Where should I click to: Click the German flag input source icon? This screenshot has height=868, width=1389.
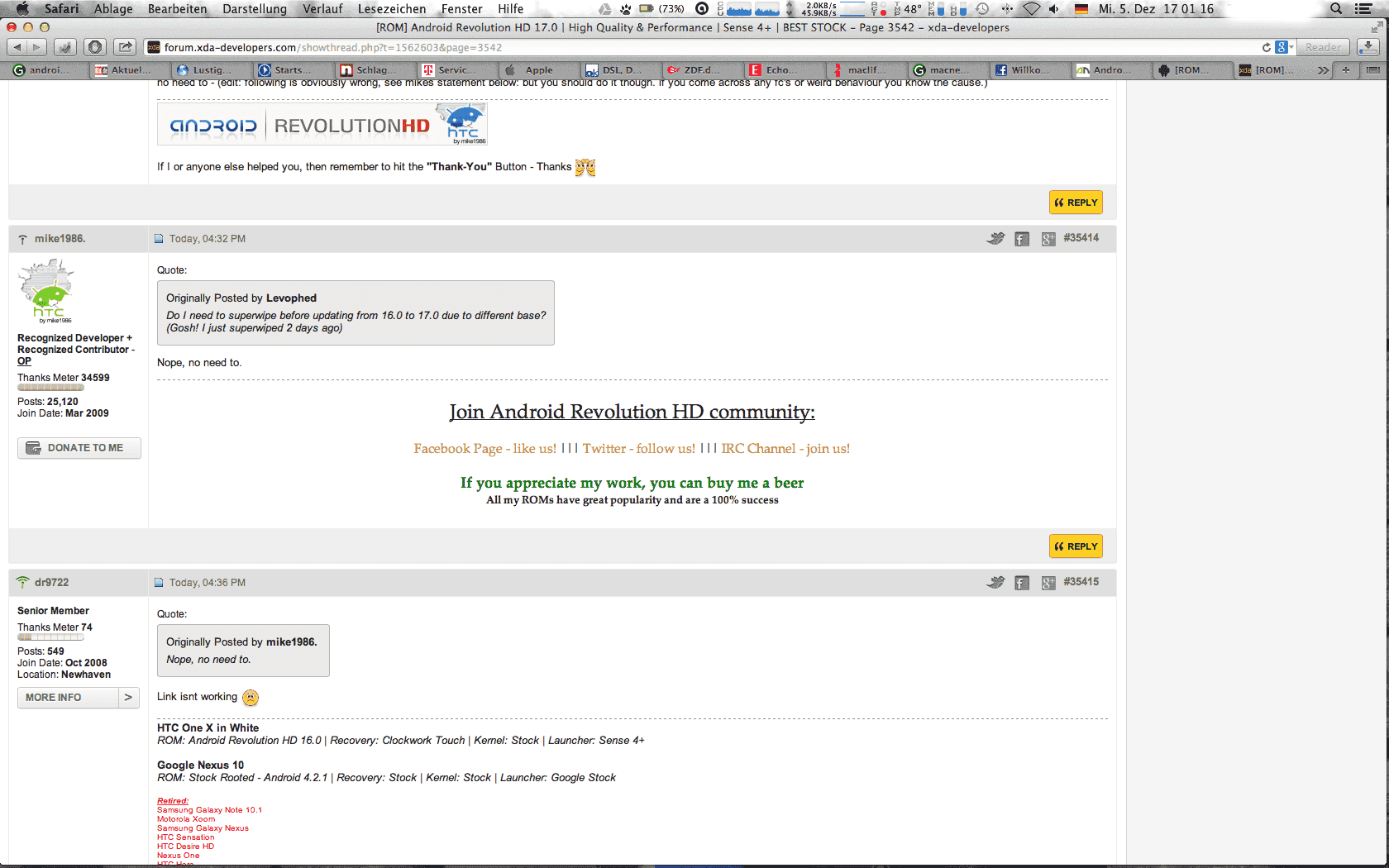point(1081,9)
